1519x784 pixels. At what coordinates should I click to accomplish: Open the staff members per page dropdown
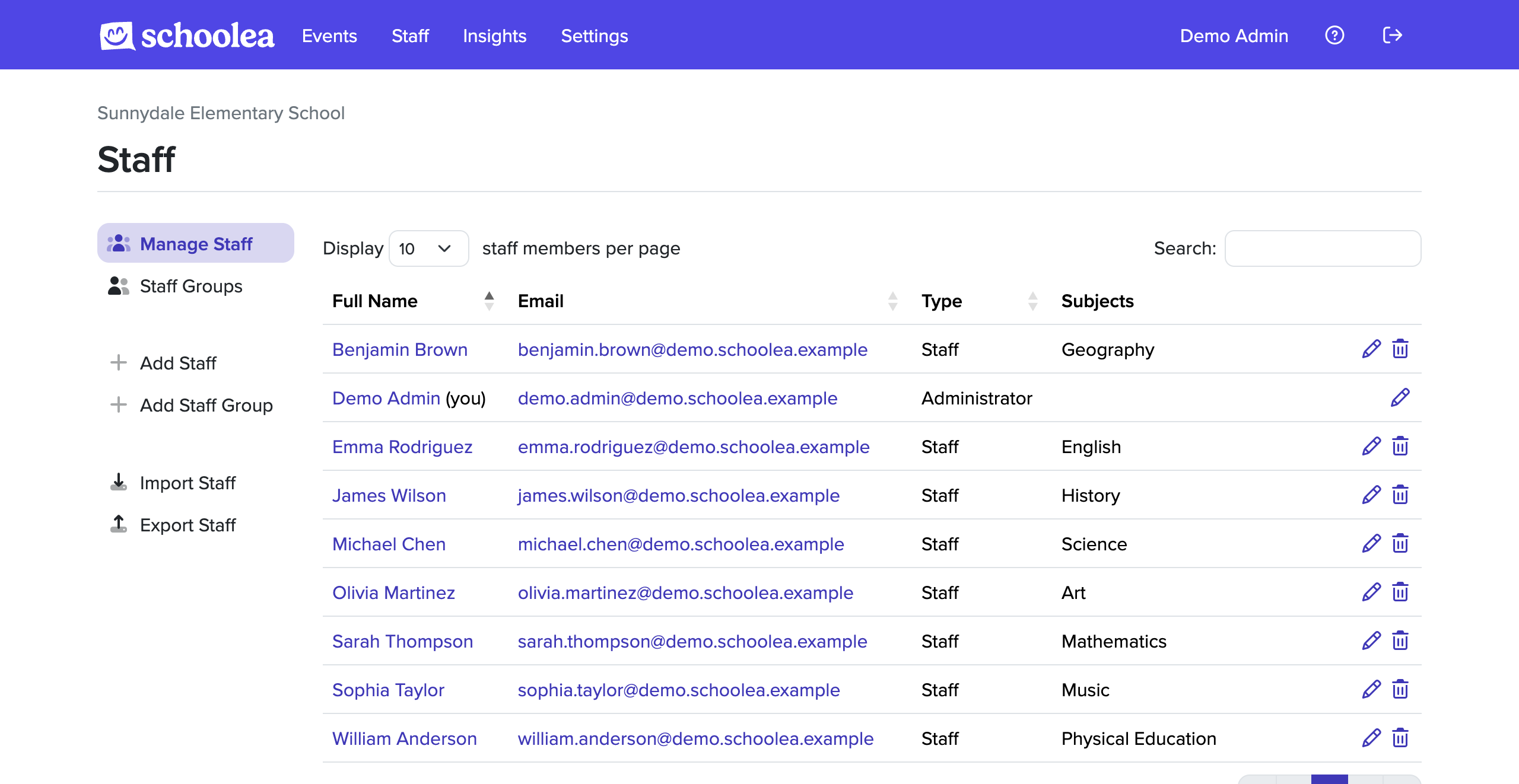click(x=428, y=248)
